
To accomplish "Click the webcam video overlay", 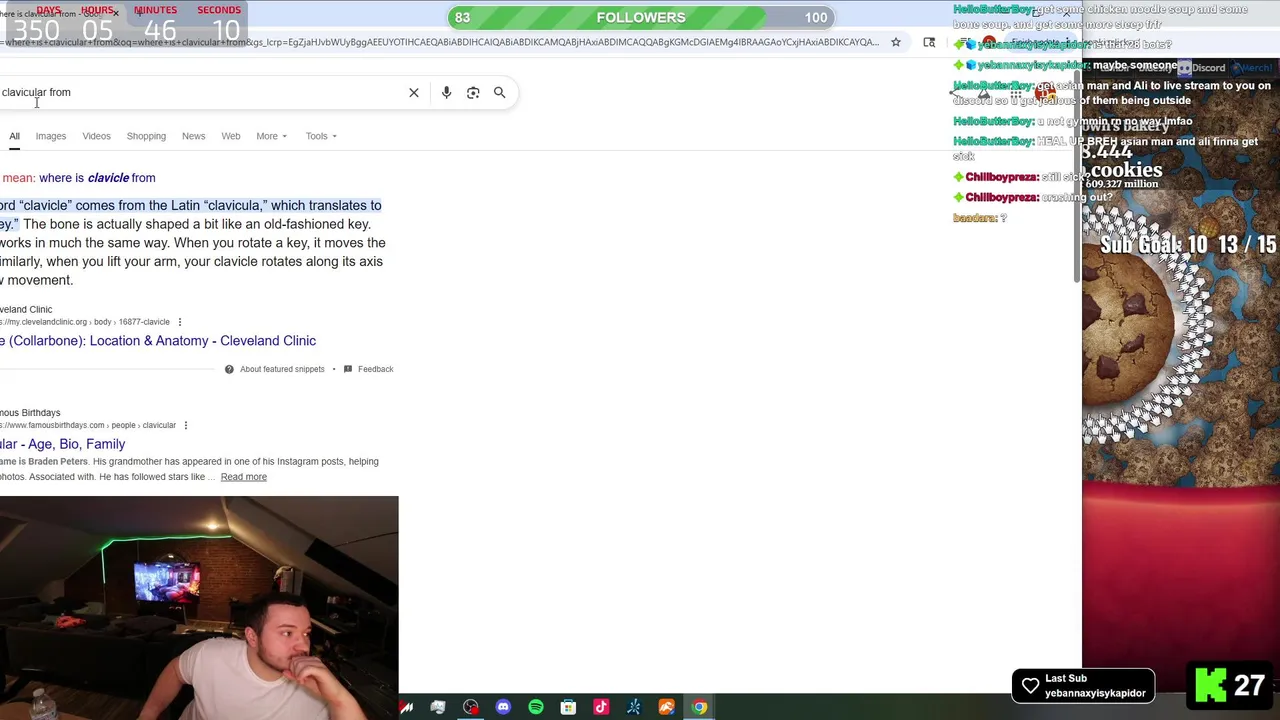I will click(x=199, y=608).
